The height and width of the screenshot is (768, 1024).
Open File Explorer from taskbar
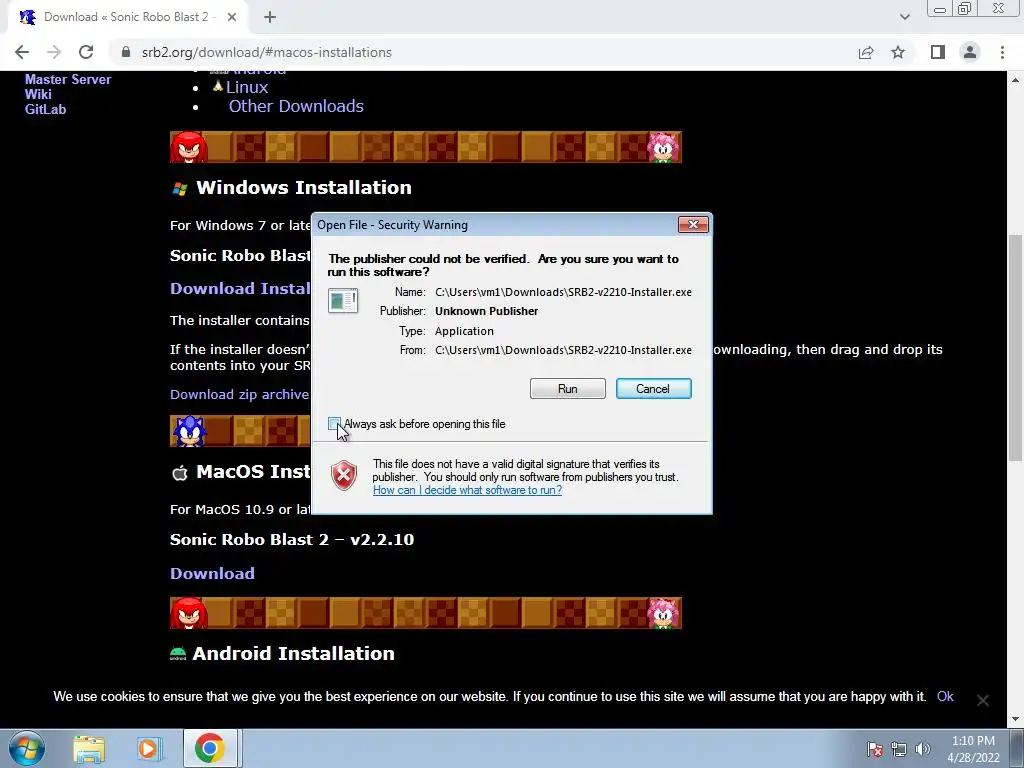pos(89,749)
